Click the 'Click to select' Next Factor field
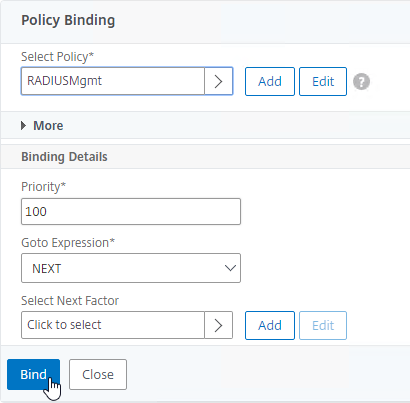This screenshot has width=410, height=403. click(113, 325)
